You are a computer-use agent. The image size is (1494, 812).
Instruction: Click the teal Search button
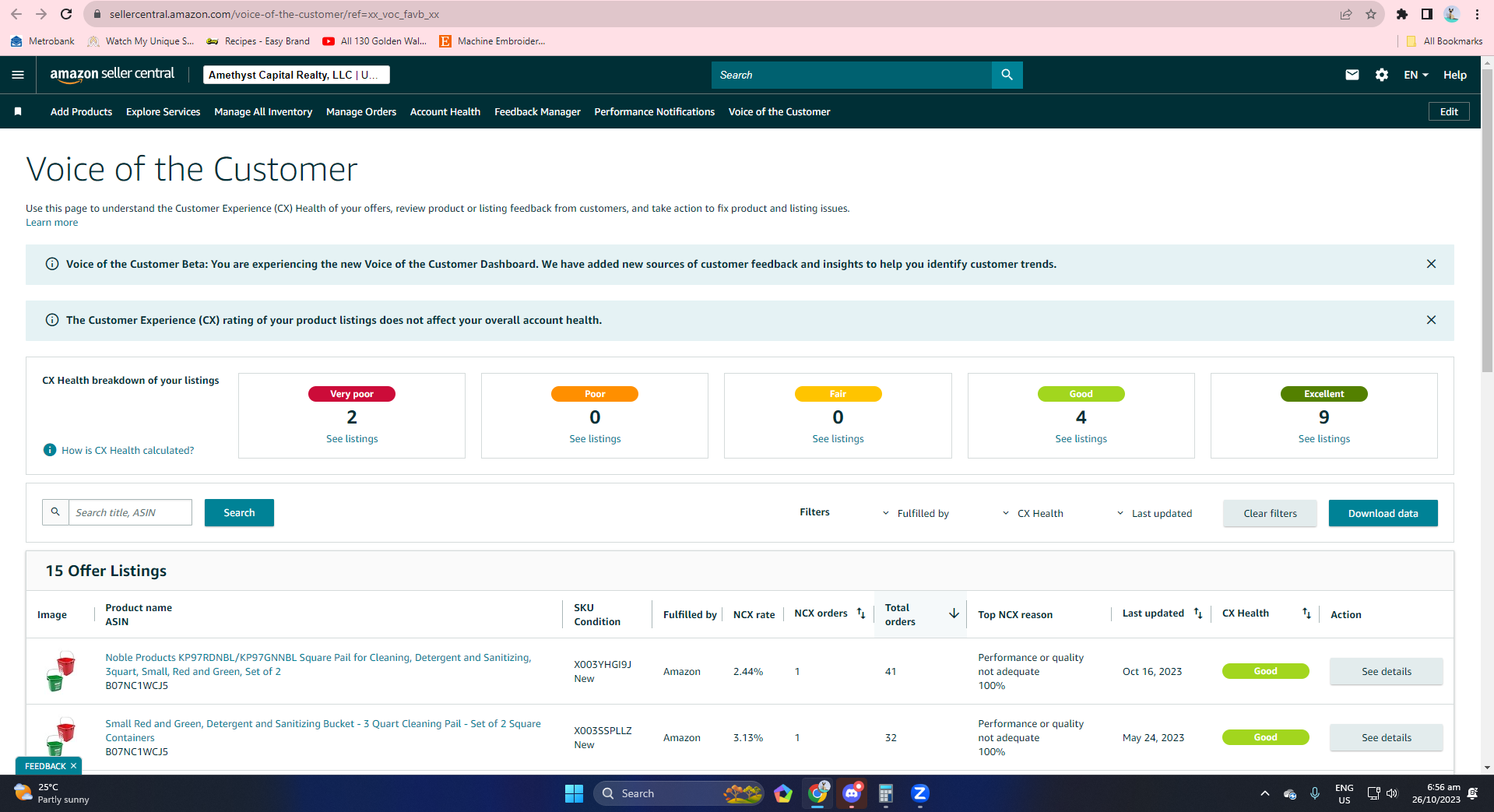[x=239, y=512]
